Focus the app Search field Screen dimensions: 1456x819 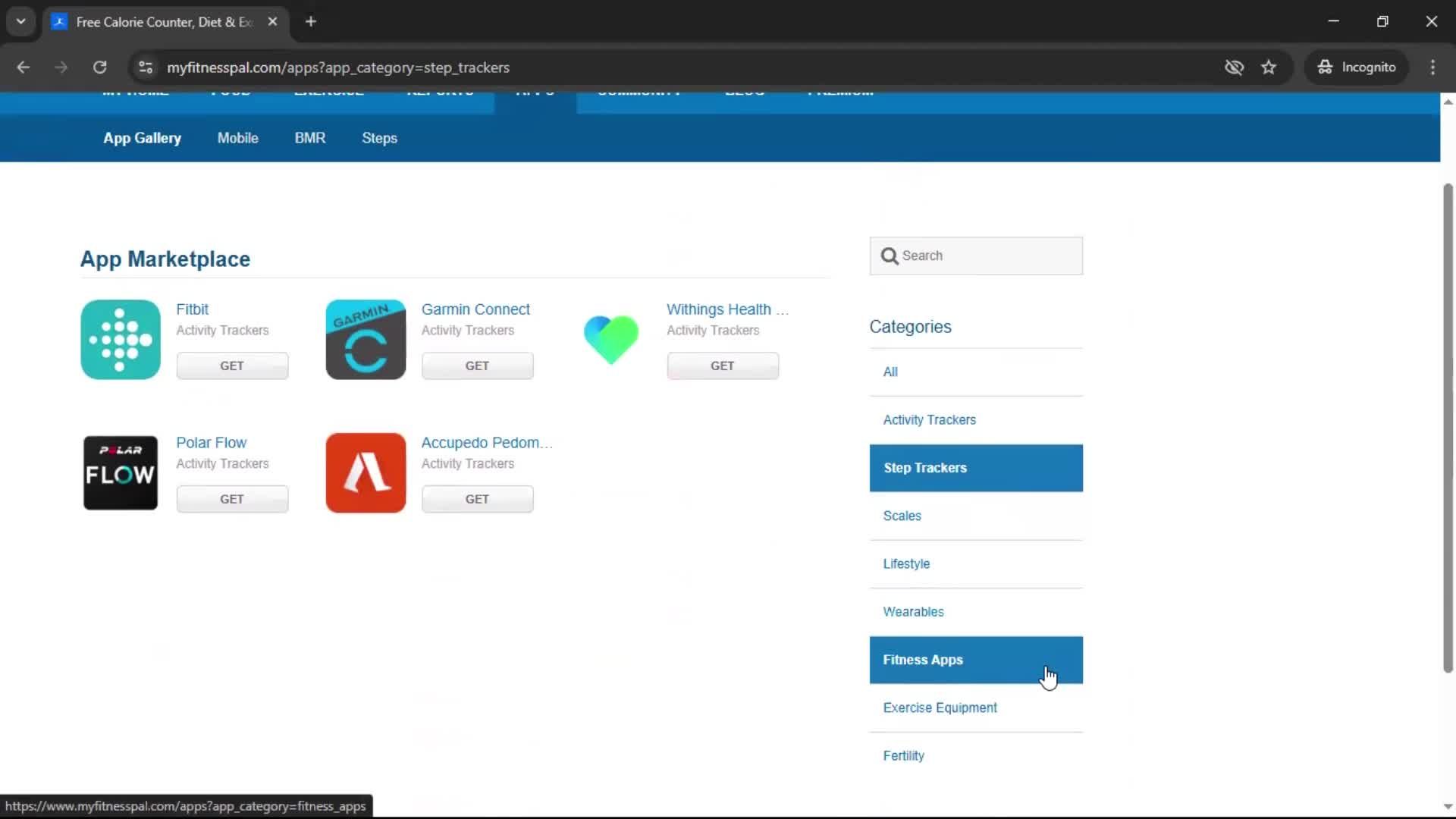click(976, 256)
